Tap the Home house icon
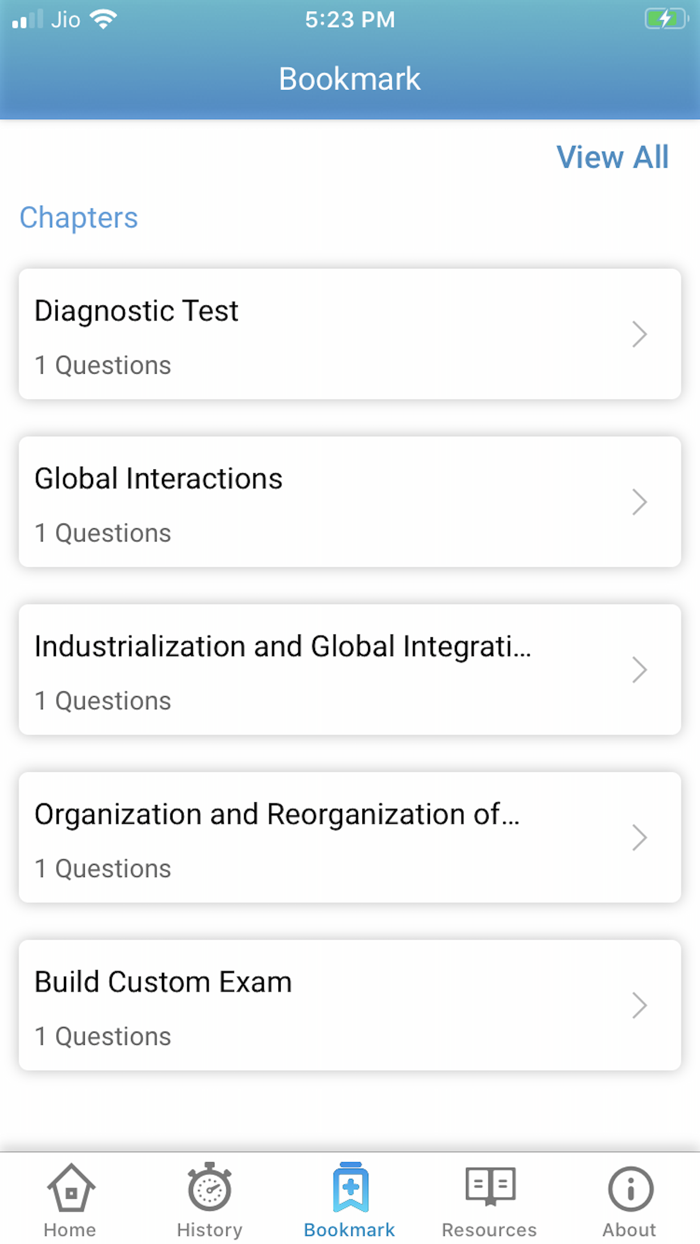700x1244 pixels. 70,1189
